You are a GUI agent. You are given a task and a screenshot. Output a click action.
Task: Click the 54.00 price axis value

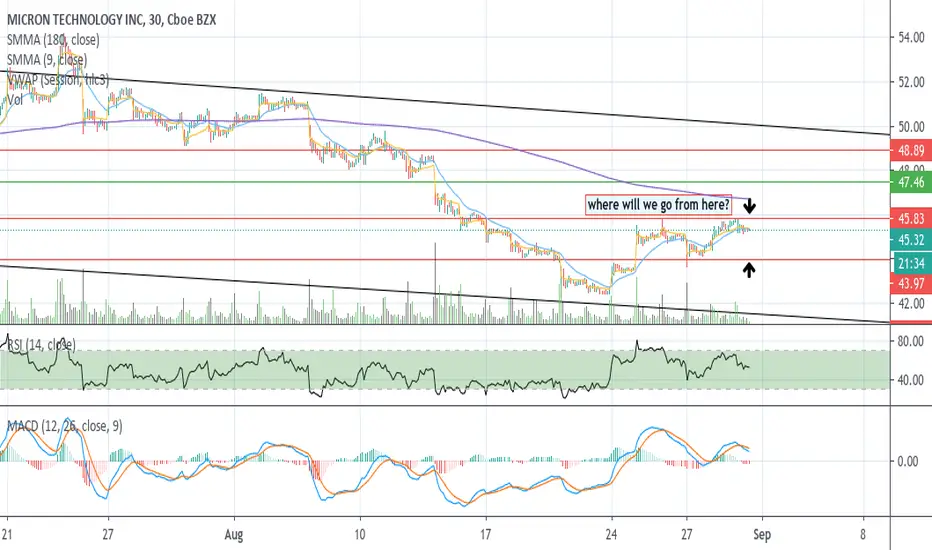pos(911,37)
